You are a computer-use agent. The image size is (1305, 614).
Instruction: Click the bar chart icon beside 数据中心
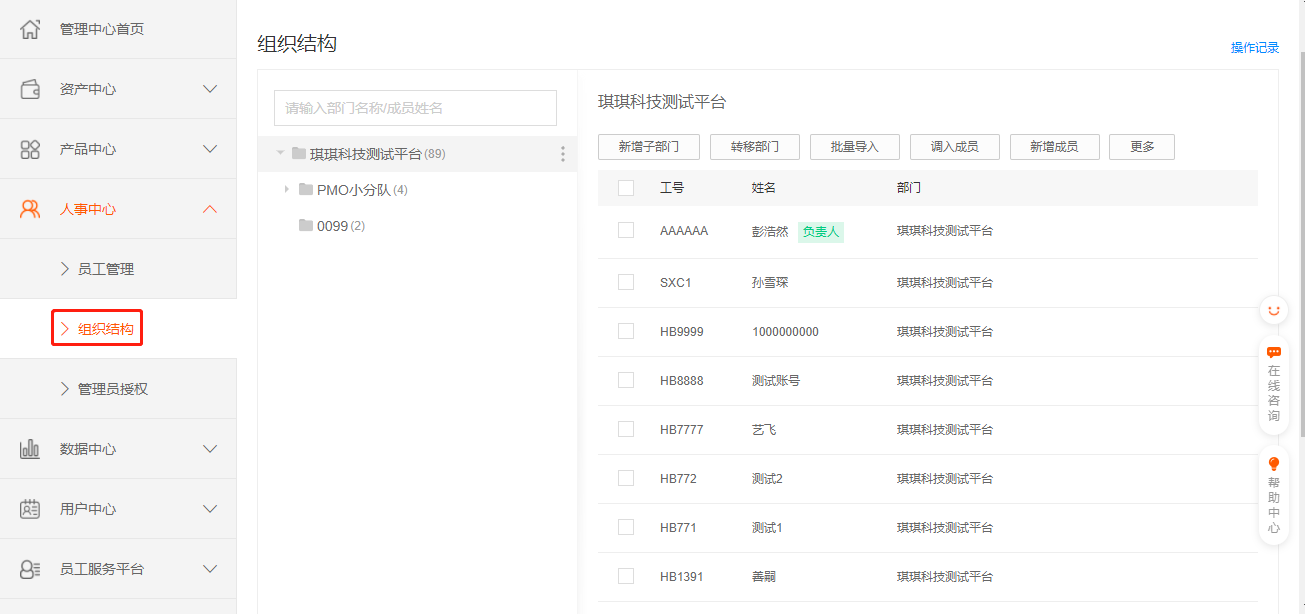click(30, 449)
